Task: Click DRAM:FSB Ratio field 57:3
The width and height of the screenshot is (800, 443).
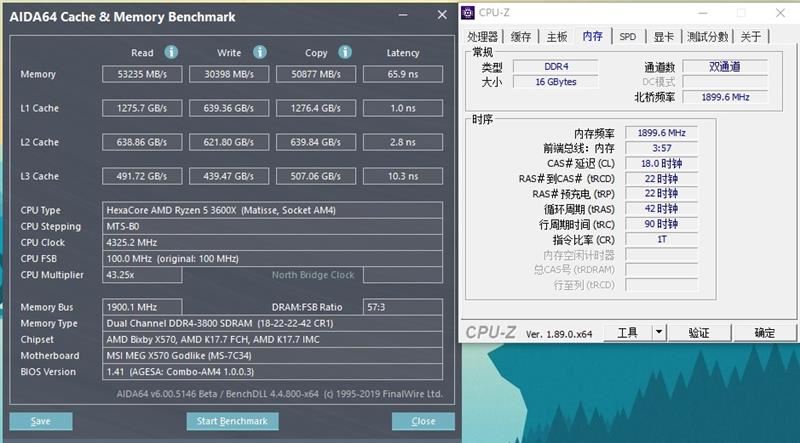Action: pyautogui.click(x=403, y=307)
